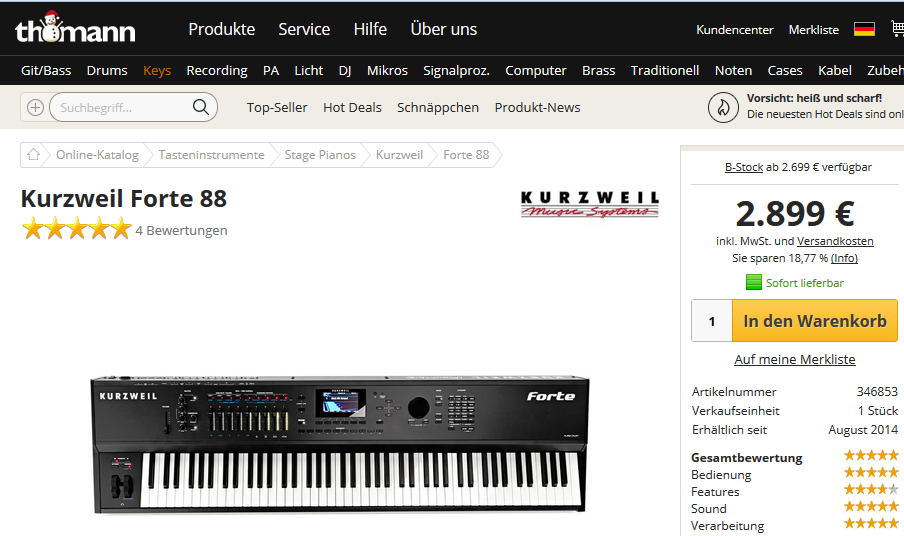Select the Brass category

pyautogui.click(x=598, y=70)
